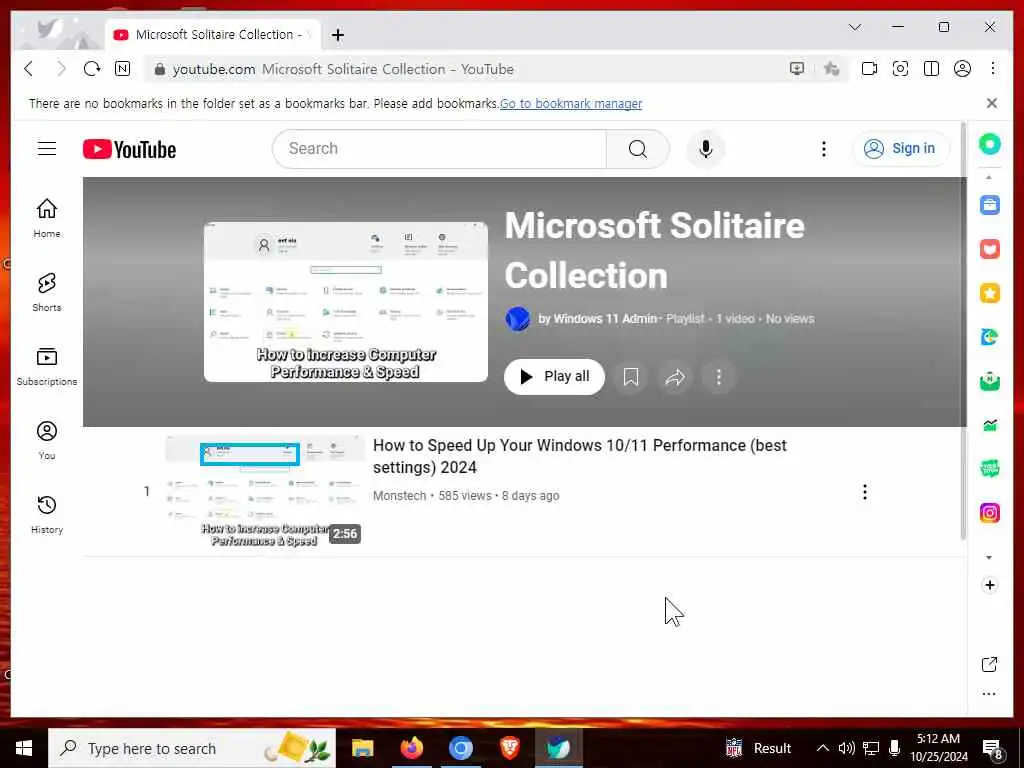The image size is (1024, 768).
Task: Open the green circle icon atop browser sidebar
Action: [989, 144]
